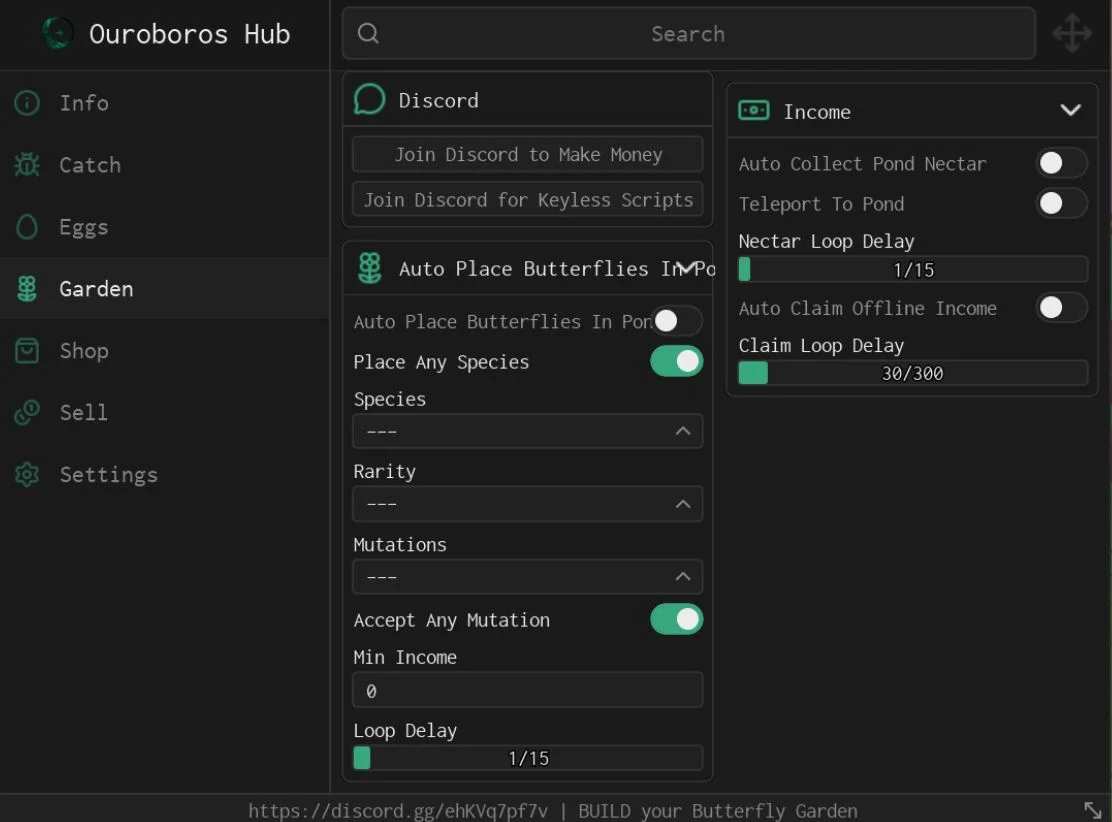Image resolution: width=1112 pixels, height=822 pixels.
Task: Click the resize arrow icon at bottom corner
Action: [1092, 809]
